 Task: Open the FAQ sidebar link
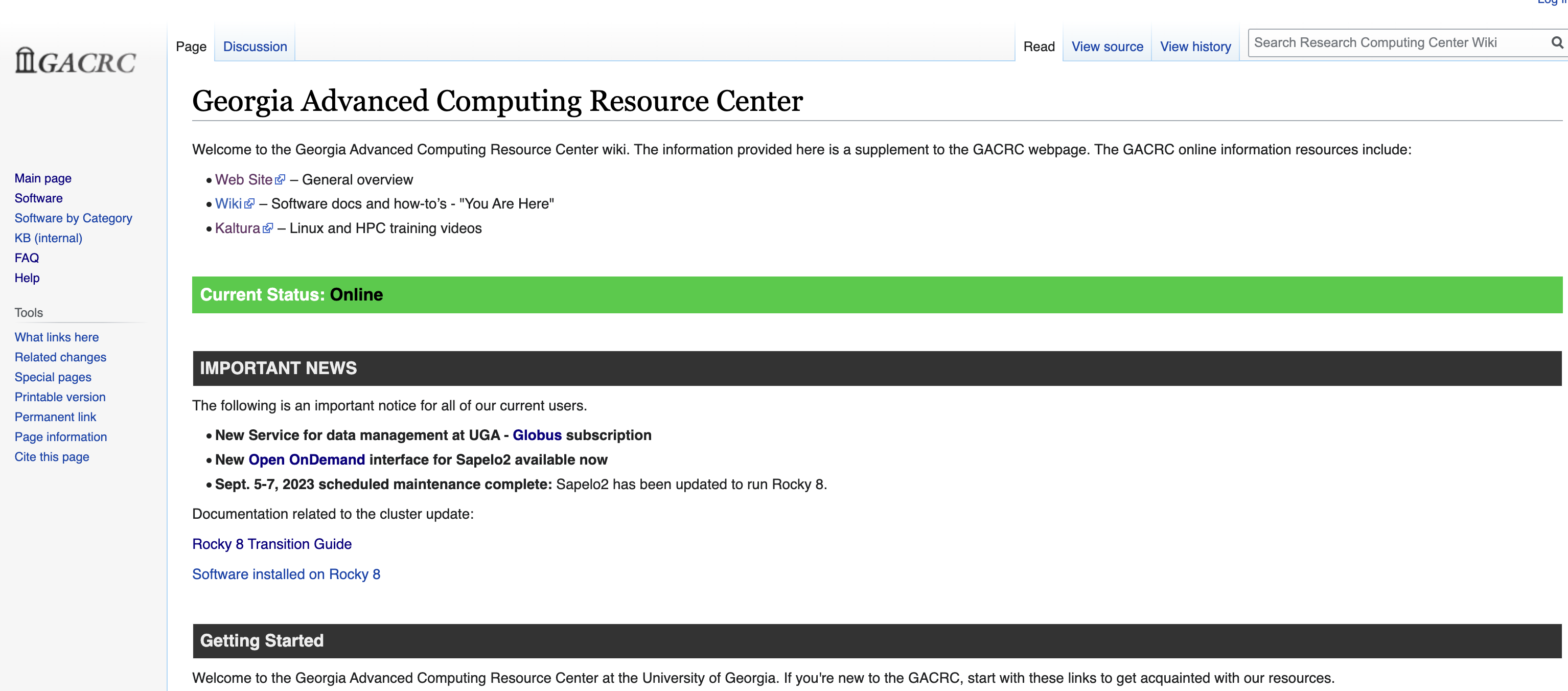click(27, 258)
